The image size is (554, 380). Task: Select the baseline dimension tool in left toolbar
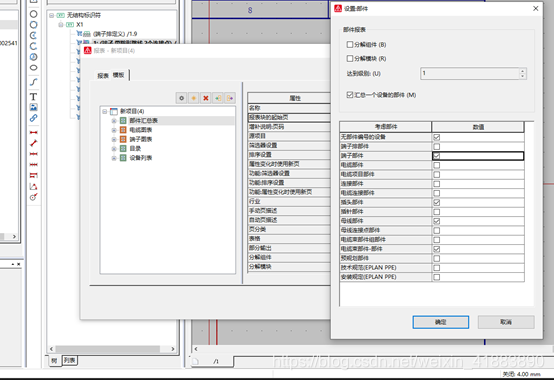pos(33,176)
